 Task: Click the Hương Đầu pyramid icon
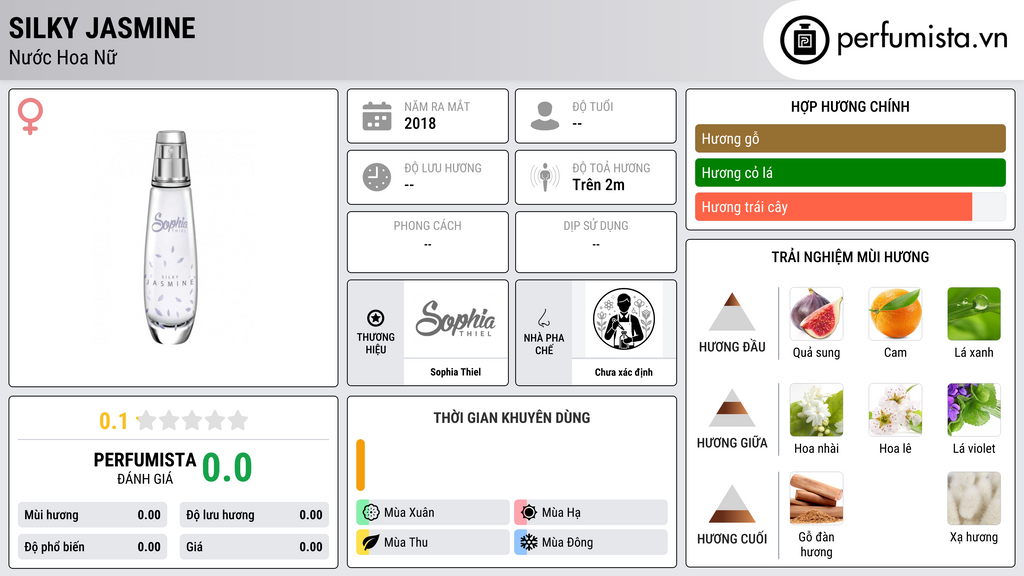pos(732,312)
